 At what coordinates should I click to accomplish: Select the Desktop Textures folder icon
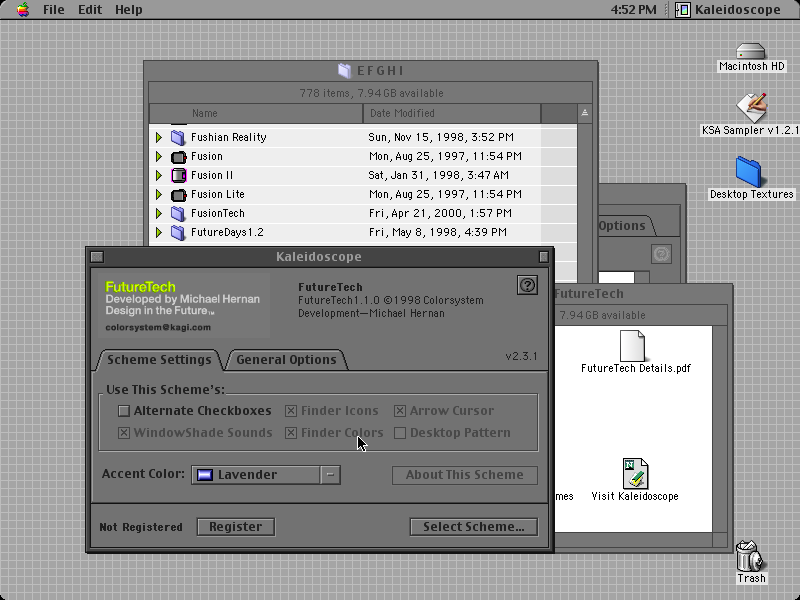pyautogui.click(x=749, y=172)
